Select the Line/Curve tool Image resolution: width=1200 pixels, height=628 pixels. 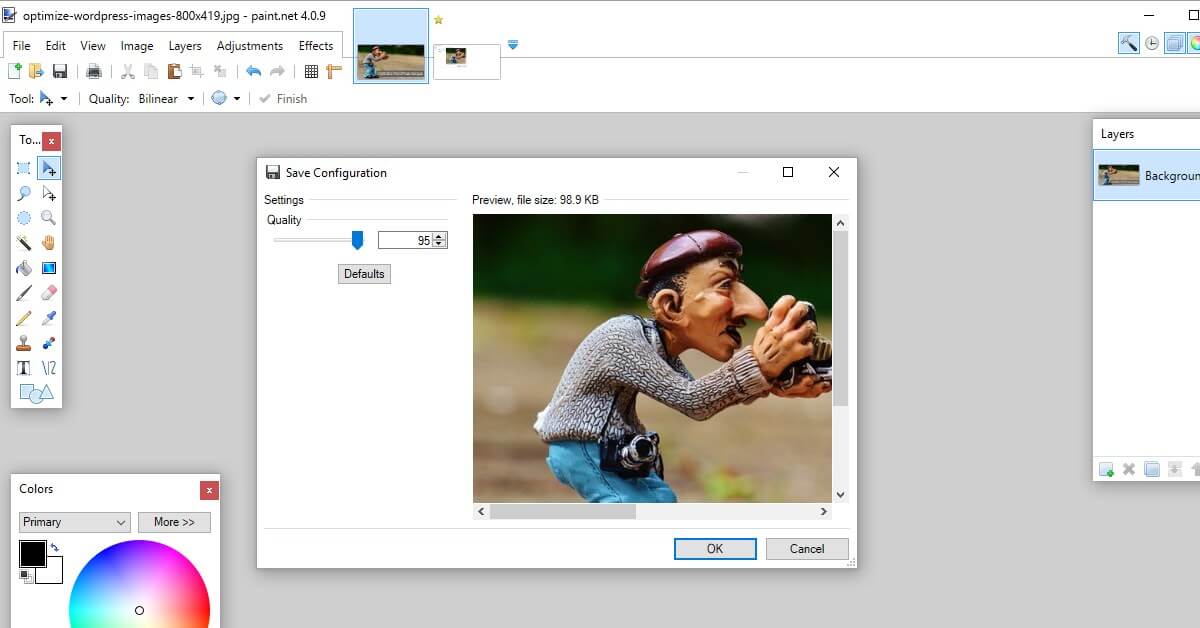click(x=48, y=368)
